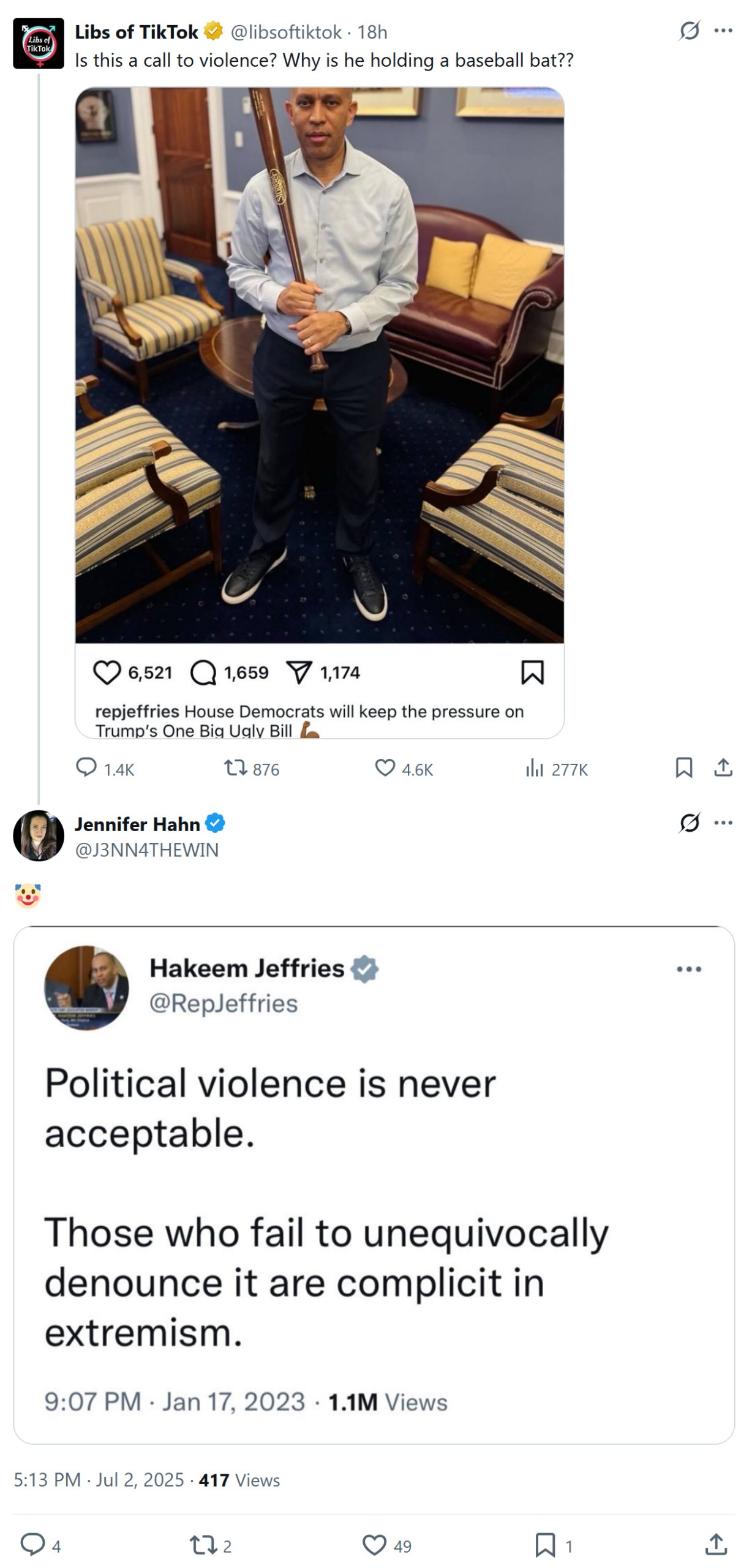Screen dimensions: 752x1568
Task: Share Jennifer Hahn's post
Action: (715, 1545)
